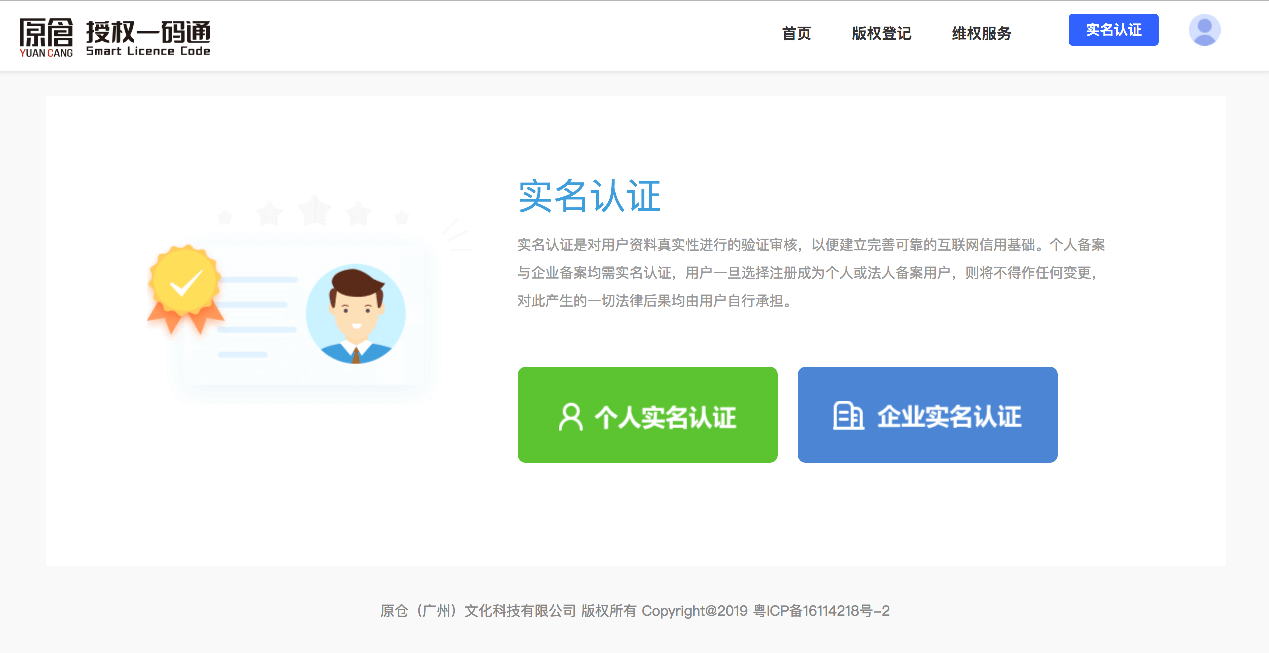This screenshot has height=653, width=1269.
Task: Select the 维权服务 menu item
Action: 981,33
